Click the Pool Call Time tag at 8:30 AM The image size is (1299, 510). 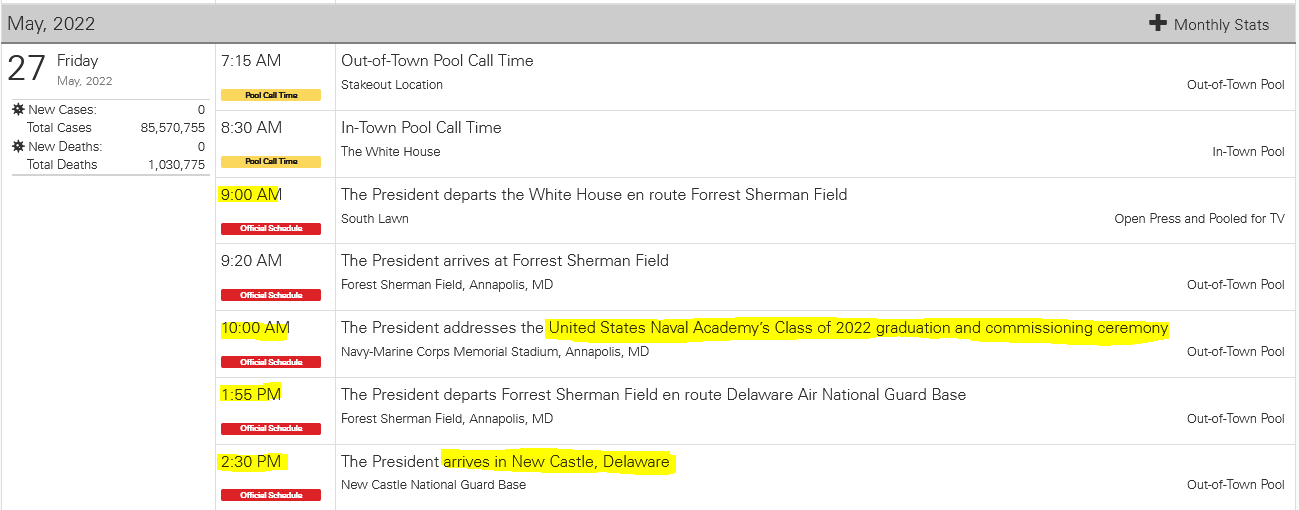click(271, 161)
